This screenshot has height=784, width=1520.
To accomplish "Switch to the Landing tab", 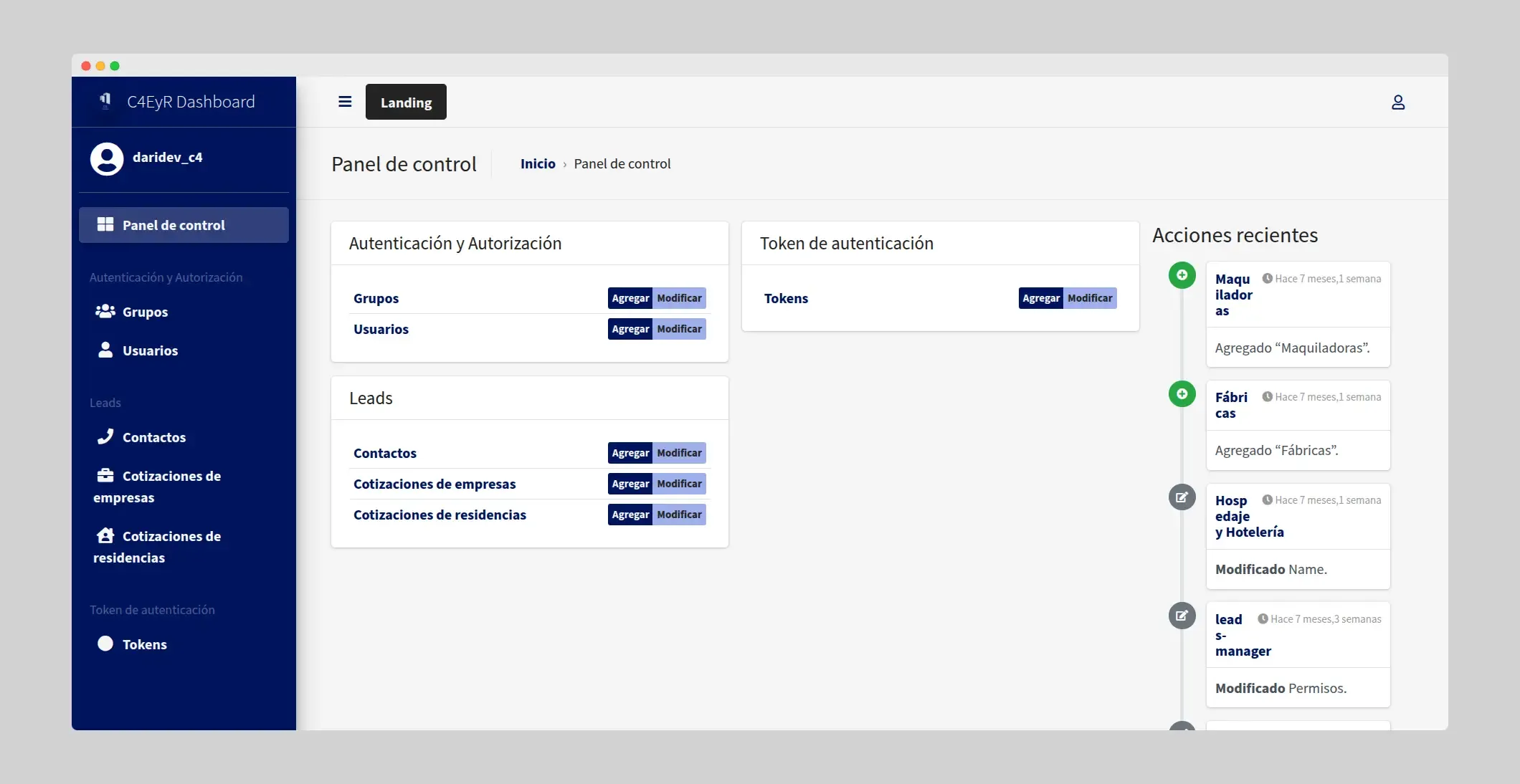I will pyautogui.click(x=406, y=102).
